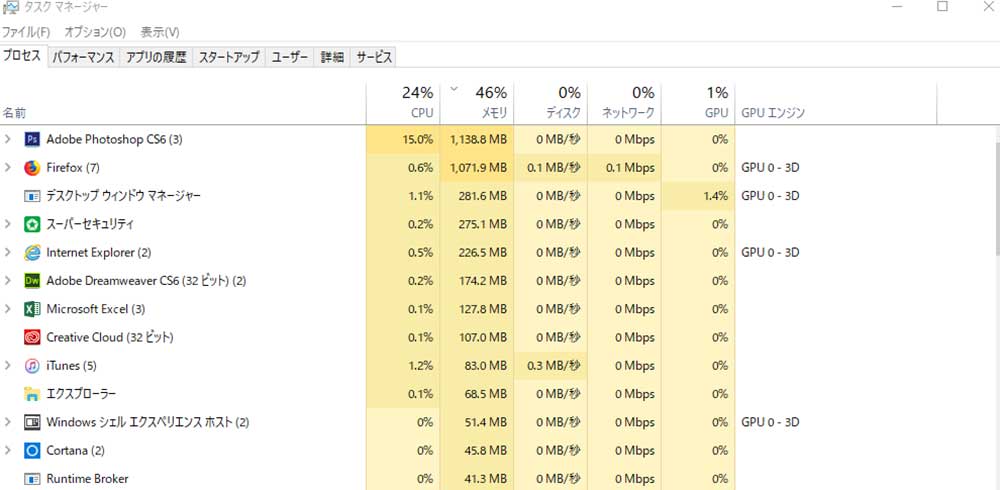This screenshot has height=490, width=1000.
Task: Select the Creative Cloud (32 ビット) row name
Action: [110, 337]
